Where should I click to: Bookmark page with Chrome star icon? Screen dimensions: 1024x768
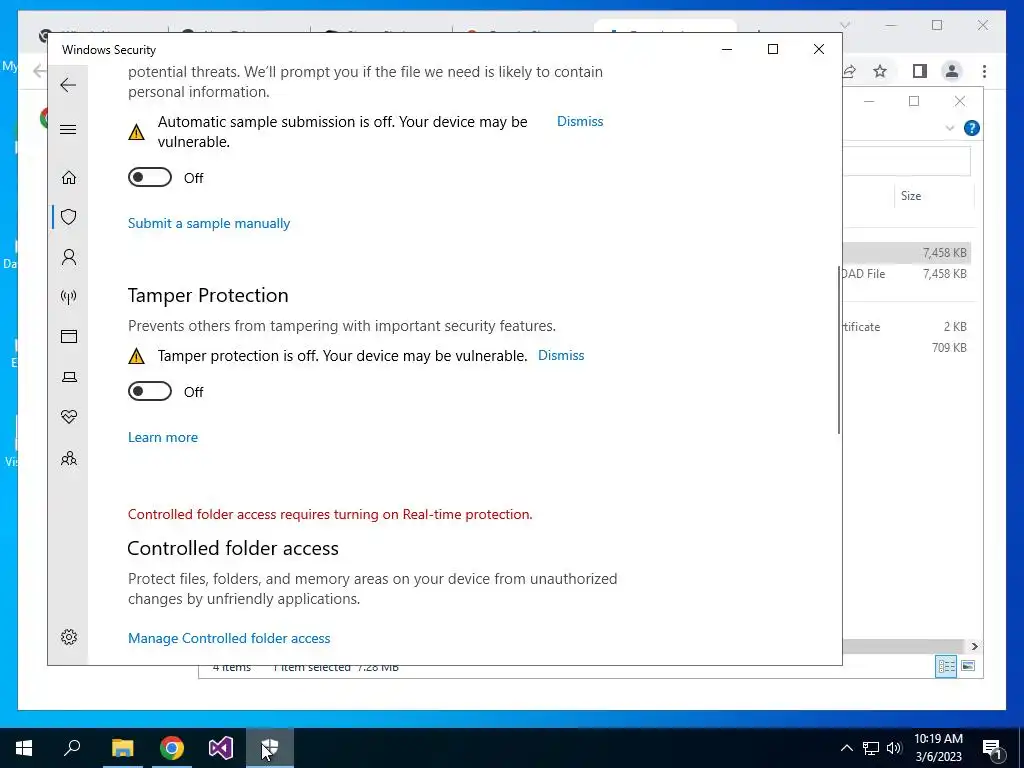(880, 71)
